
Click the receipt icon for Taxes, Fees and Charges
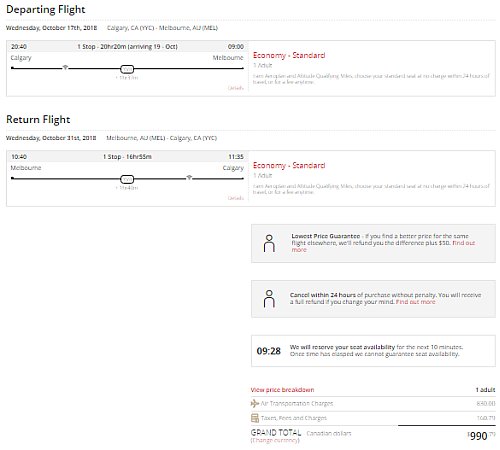[x=255, y=418]
